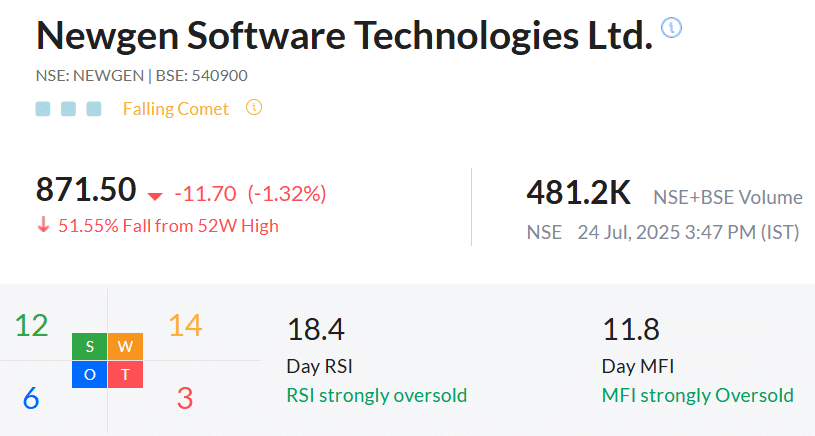The height and width of the screenshot is (436, 815).
Task: Click the MFI strongly Oversold text
Action: (698, 395)
